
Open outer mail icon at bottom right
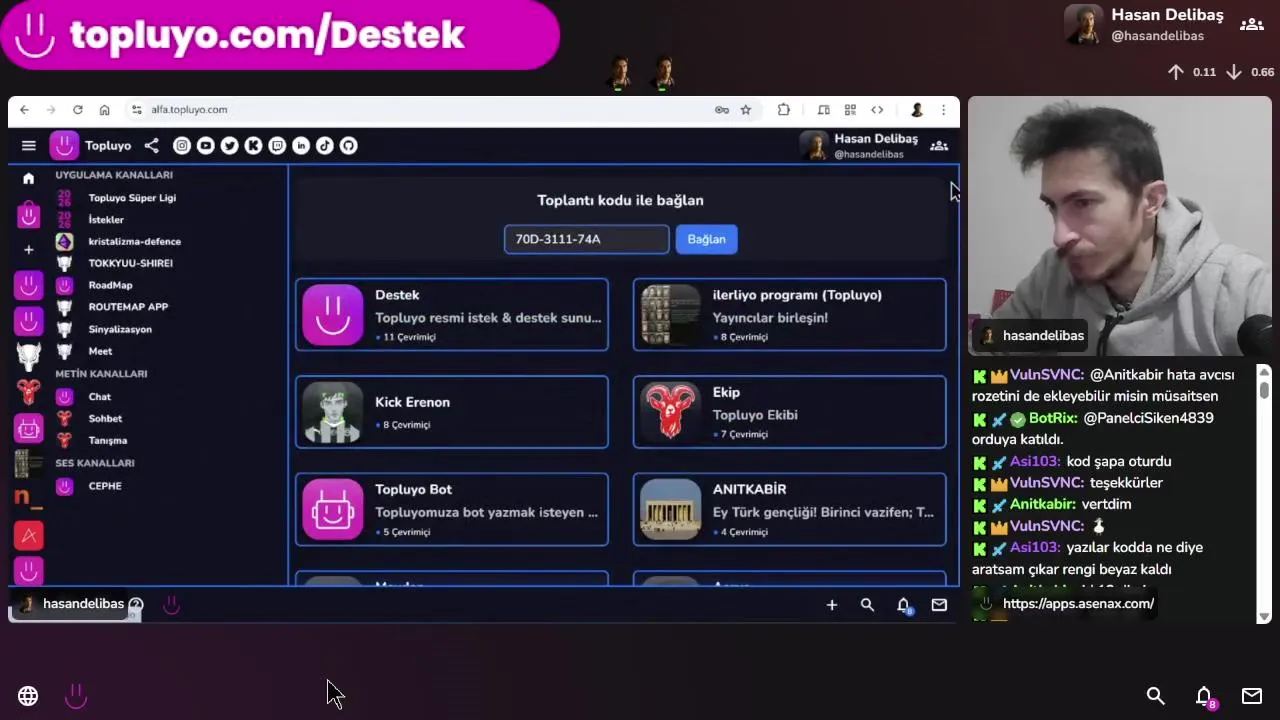click(x=1251, y=696)
